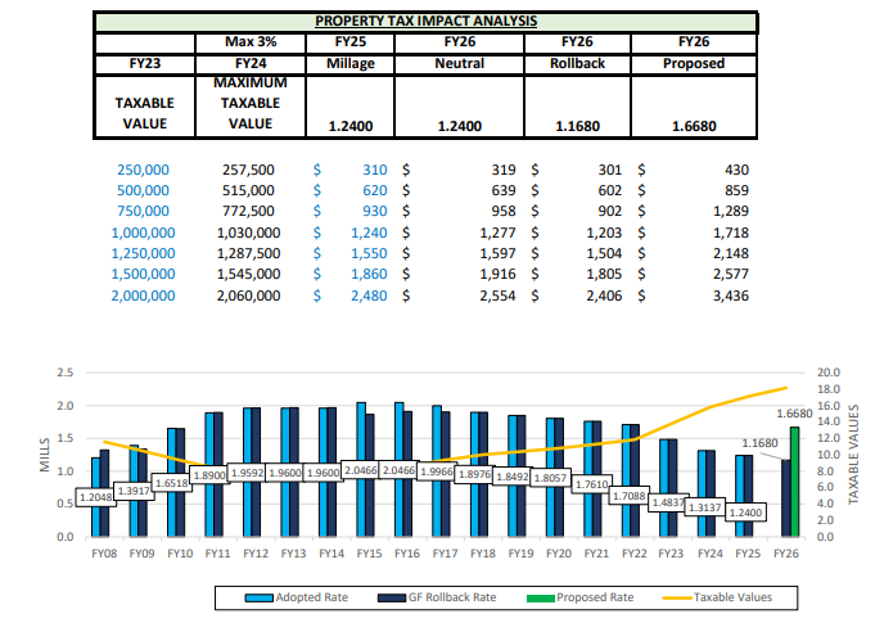The height and width of the screenshot is (641, 875).
Task: Select the FY15 x-axis label
Action: (x=369, y=553)
